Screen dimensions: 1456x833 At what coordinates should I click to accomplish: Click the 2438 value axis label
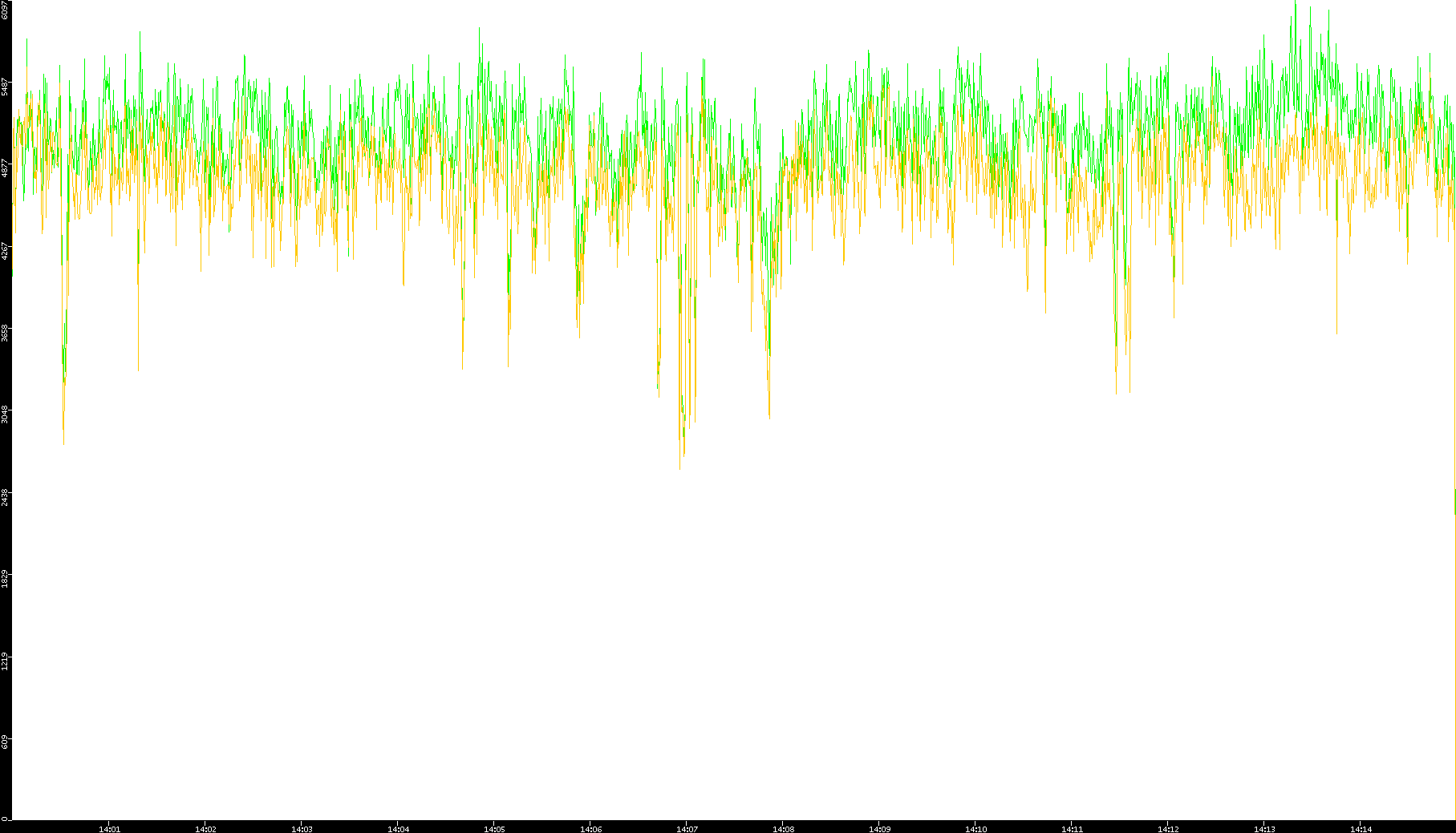tap(5, 496)
